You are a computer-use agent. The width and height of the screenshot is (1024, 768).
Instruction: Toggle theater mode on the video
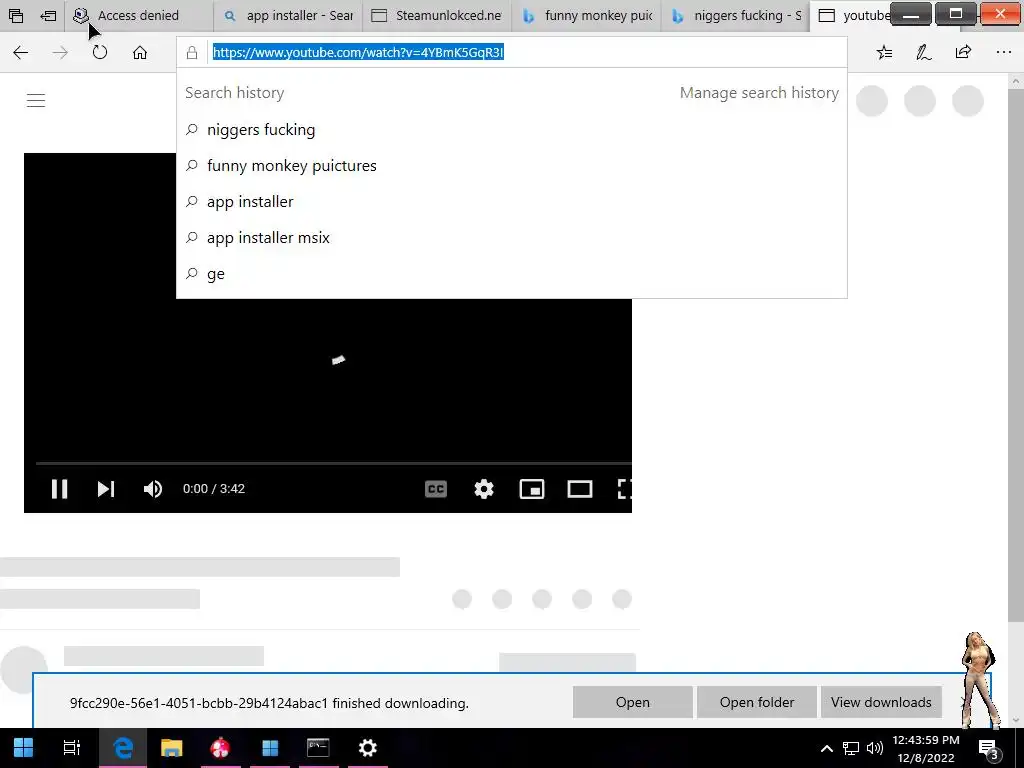pyautogui.click(x=580, y=488)
